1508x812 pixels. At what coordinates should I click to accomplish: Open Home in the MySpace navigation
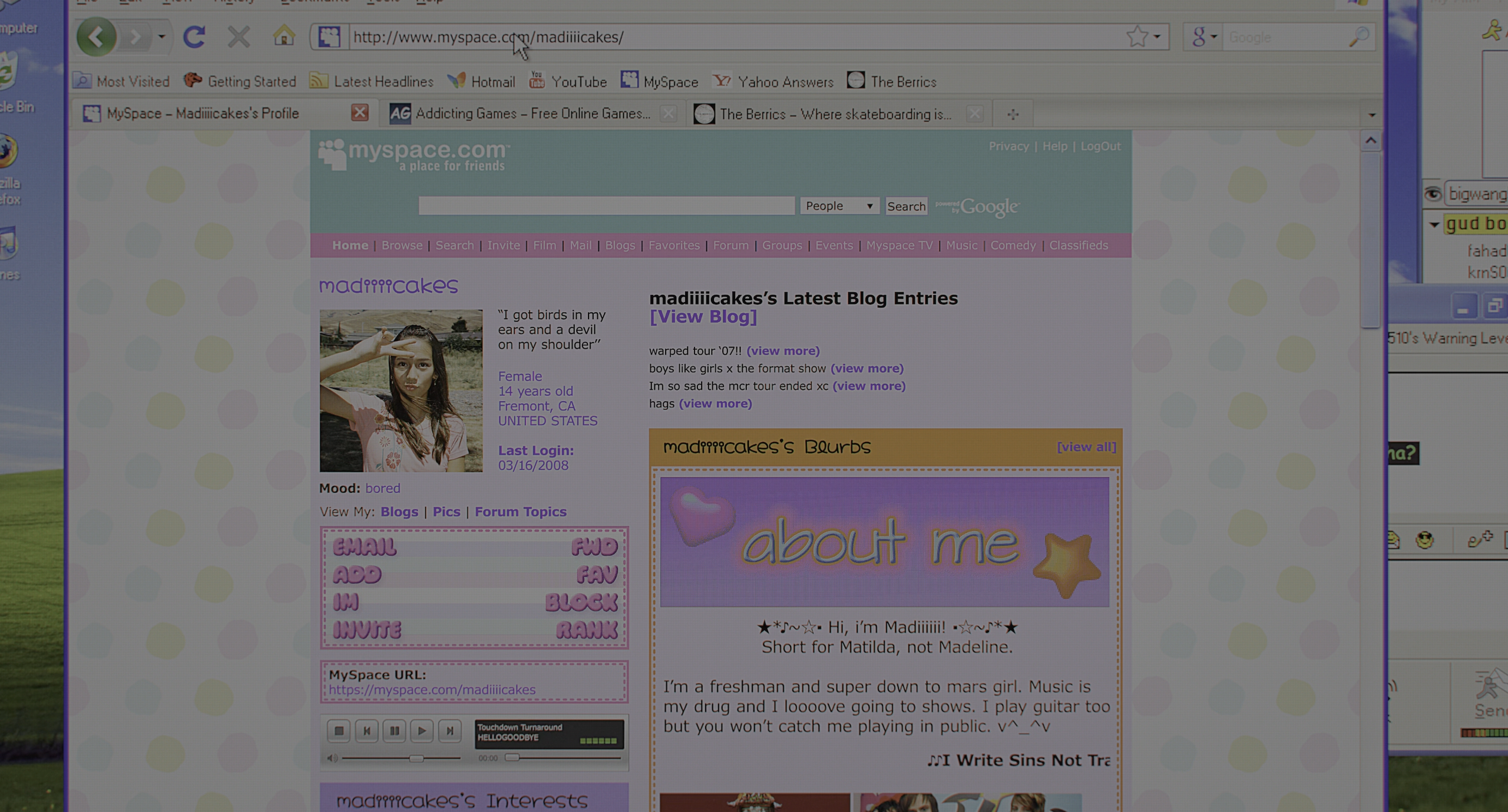point(350,246)
